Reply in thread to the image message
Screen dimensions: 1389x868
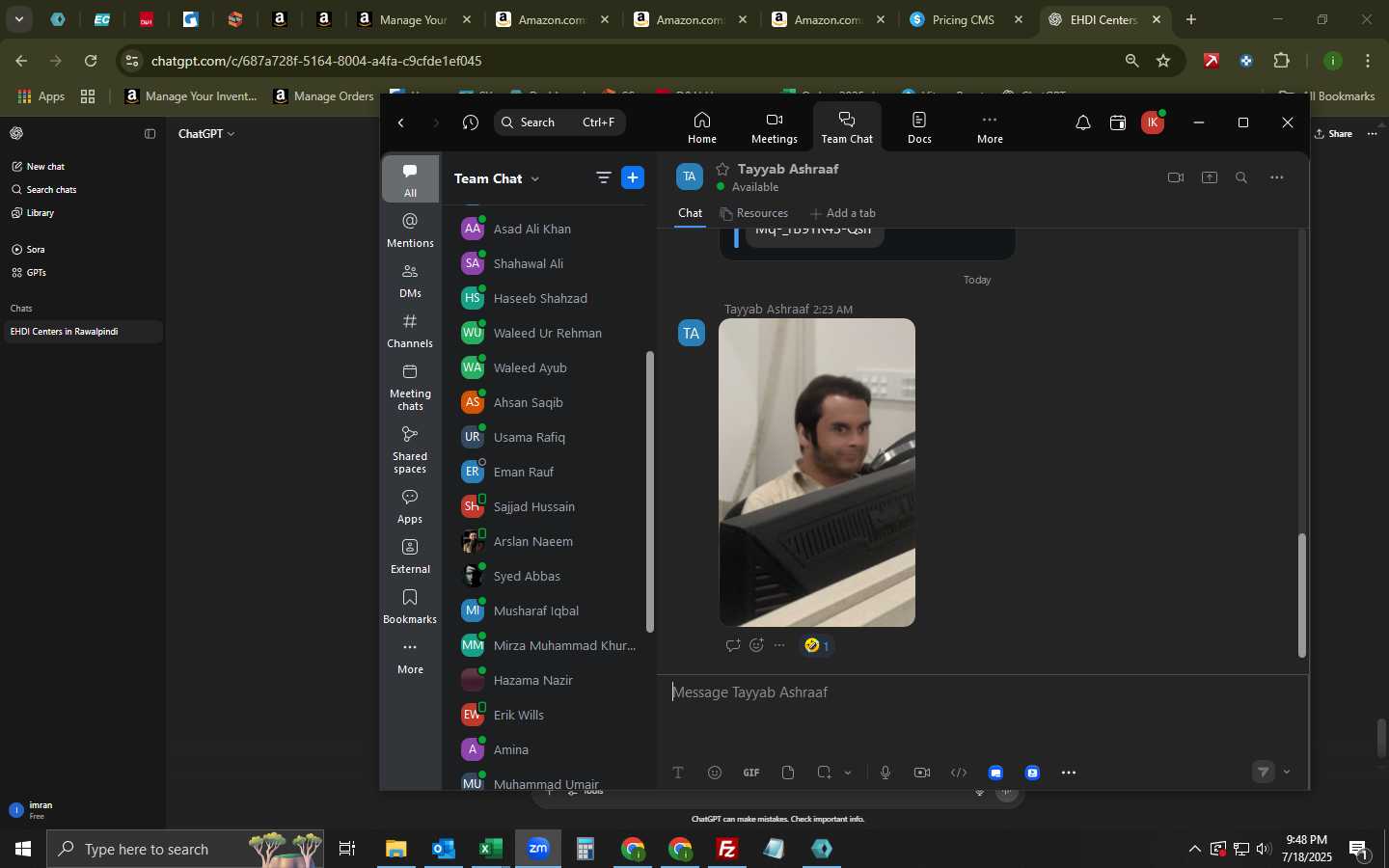point(733,645)
